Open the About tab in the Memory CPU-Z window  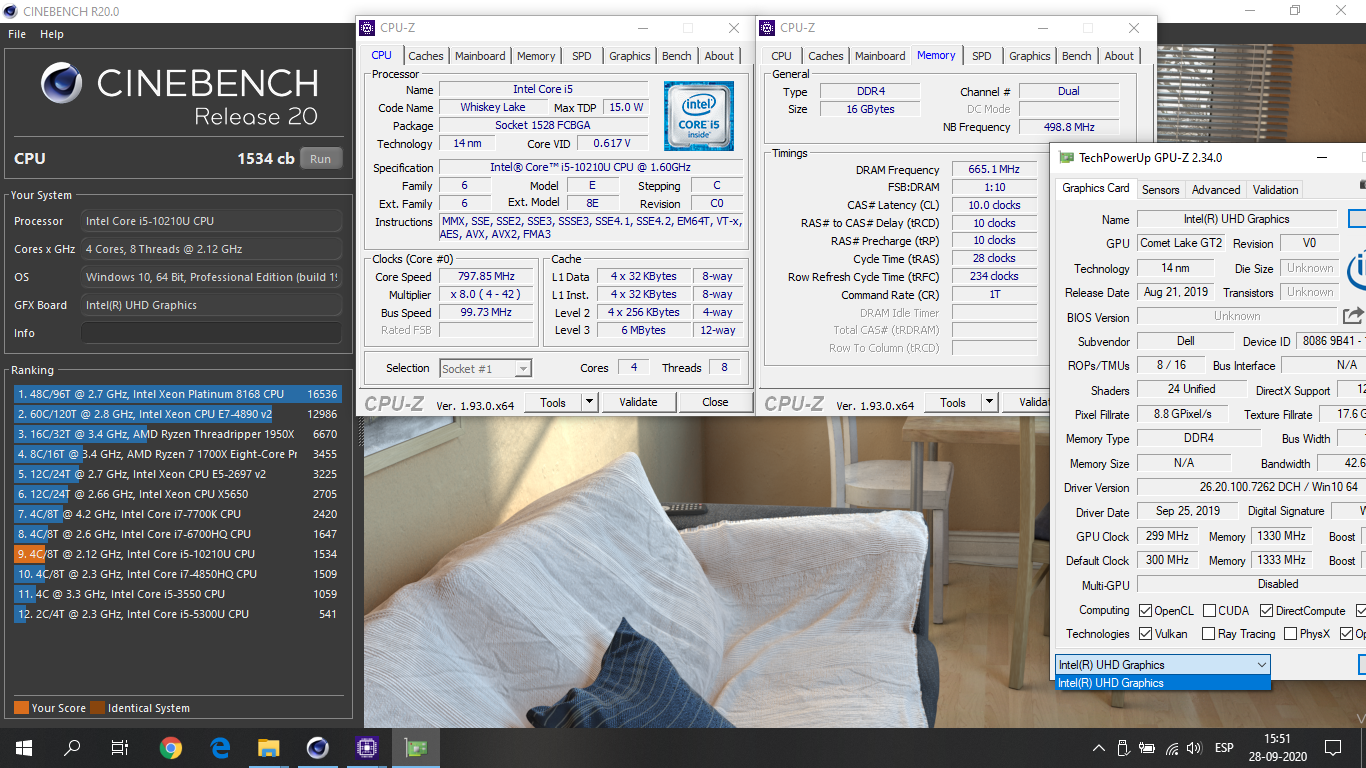point(1119,56)
